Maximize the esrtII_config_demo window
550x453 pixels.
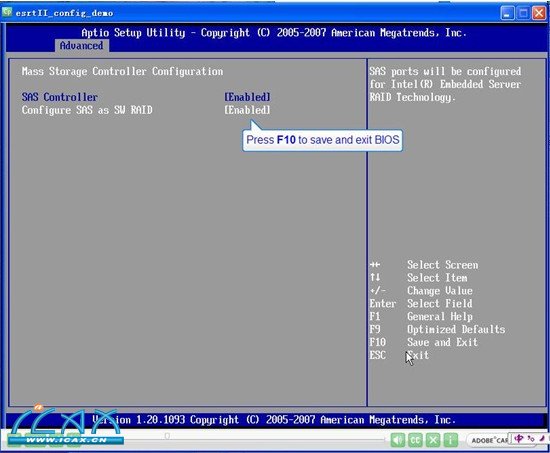click(523, 13)
